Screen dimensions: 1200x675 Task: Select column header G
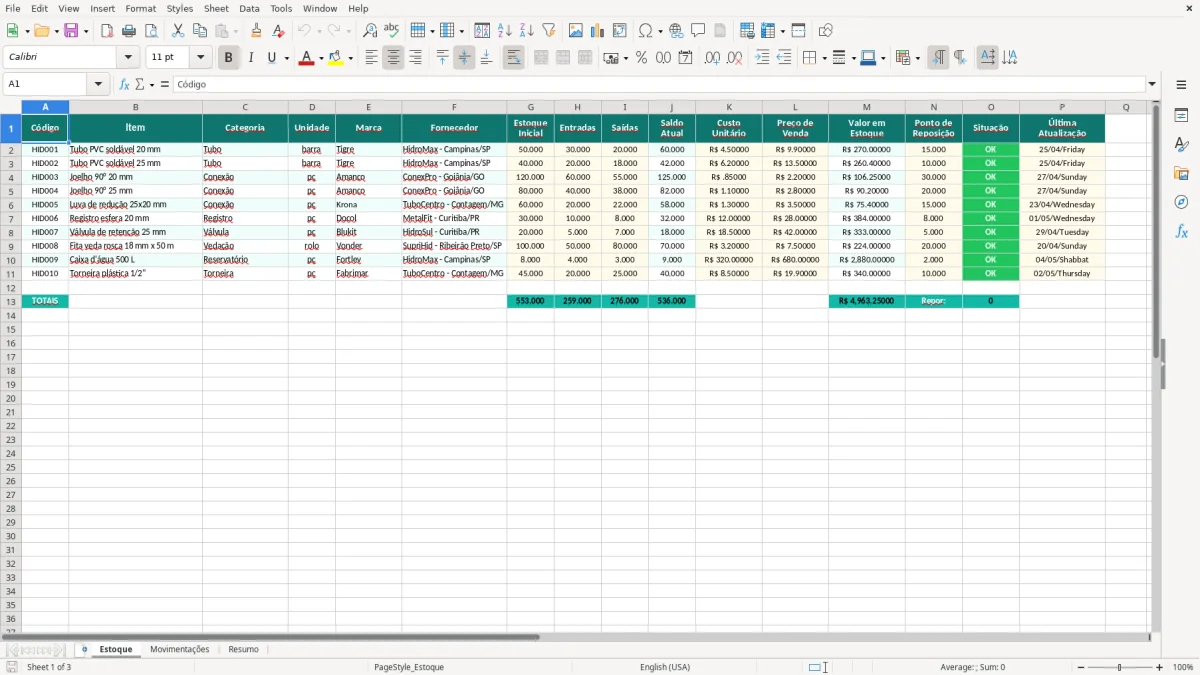[x=530, y=107]
